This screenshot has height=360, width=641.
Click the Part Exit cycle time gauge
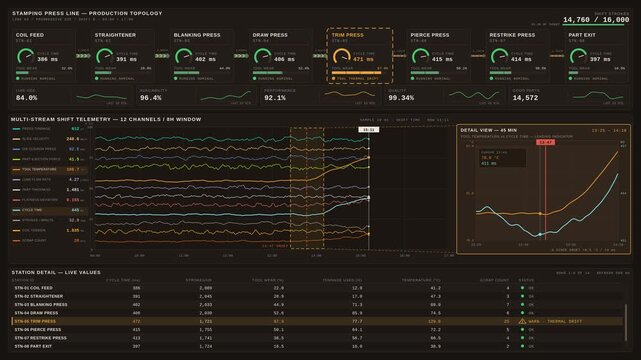[x=578, y=56]
